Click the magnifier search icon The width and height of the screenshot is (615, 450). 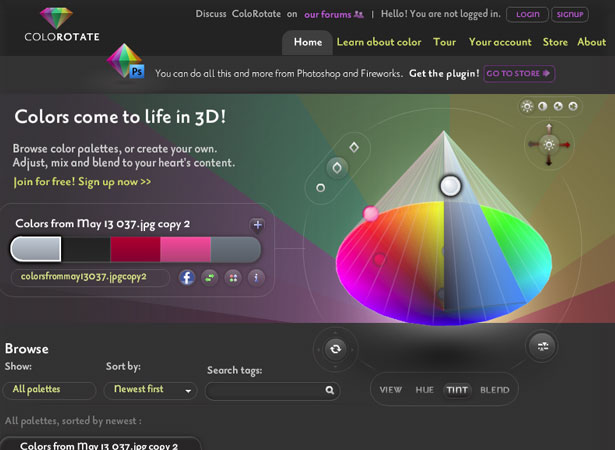[x=329, y=390]
